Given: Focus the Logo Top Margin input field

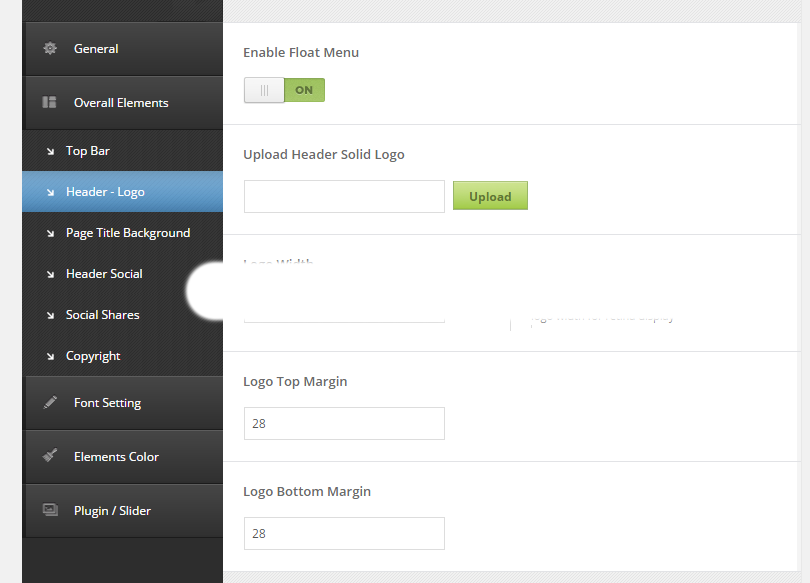Looking at the screenshot, I should [x=344, y=424].
